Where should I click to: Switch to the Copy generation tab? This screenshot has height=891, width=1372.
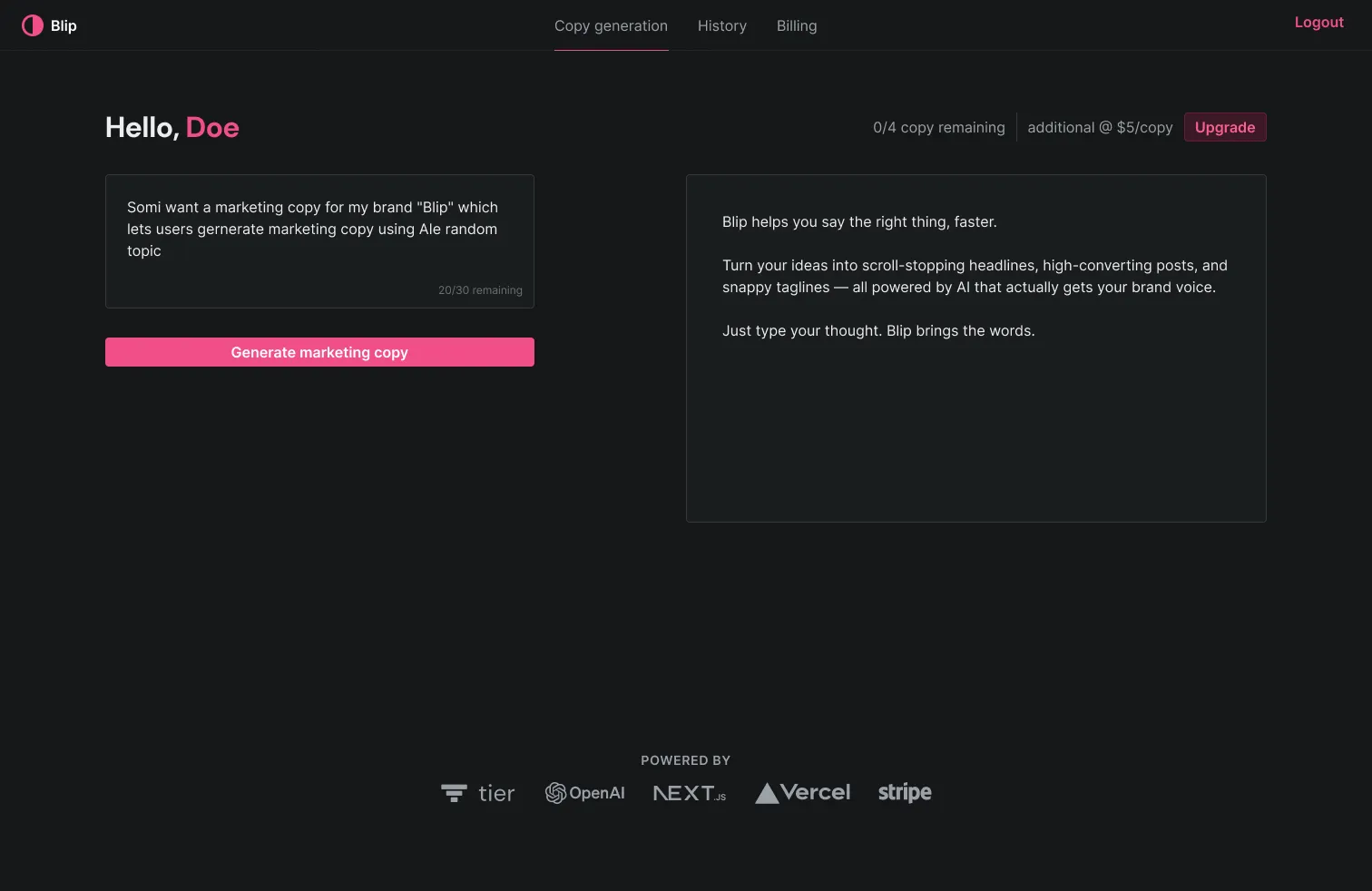(611, 26)
